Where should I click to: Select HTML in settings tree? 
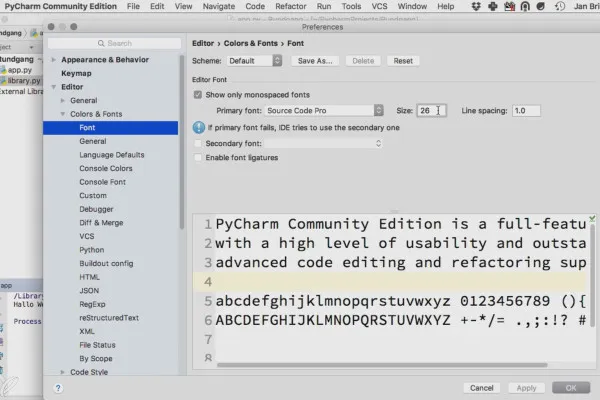click(89, 277)
